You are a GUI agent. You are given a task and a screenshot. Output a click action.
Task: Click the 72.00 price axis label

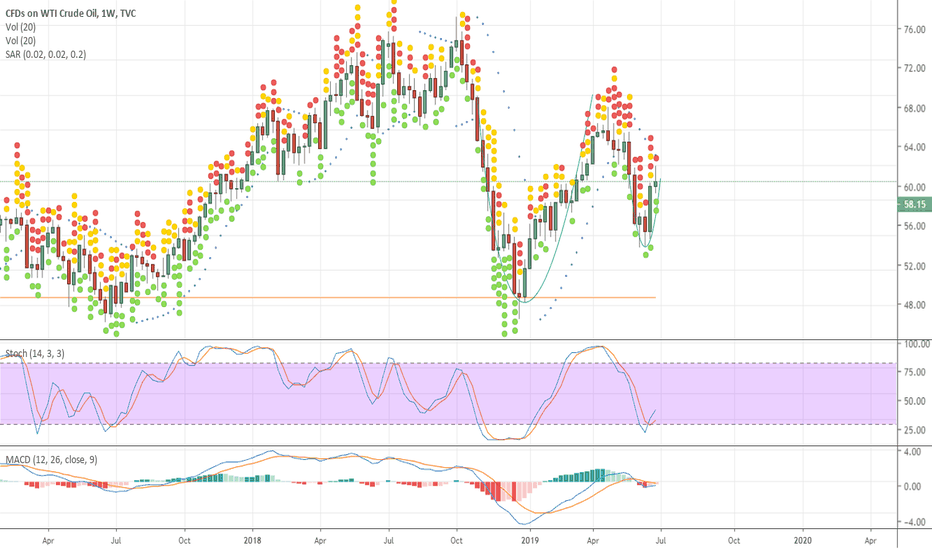914,69
